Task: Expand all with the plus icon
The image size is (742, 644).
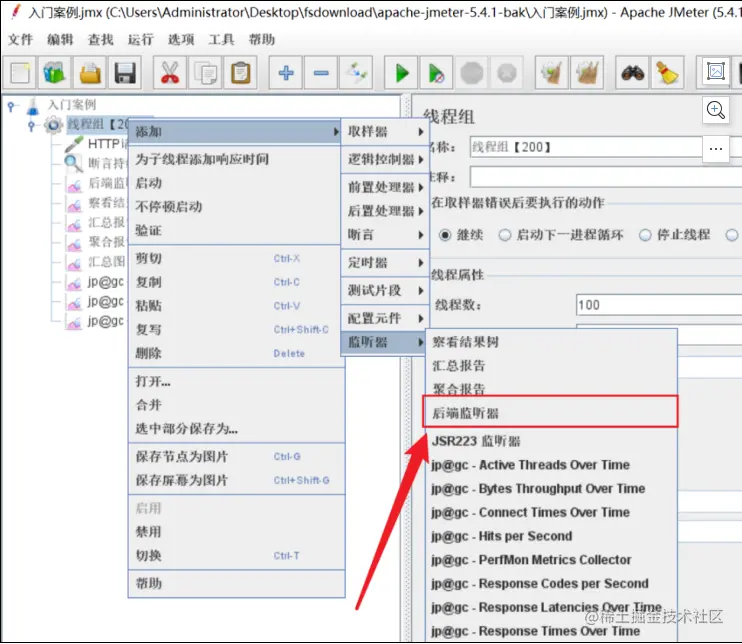Action: (x=285, y=73)
